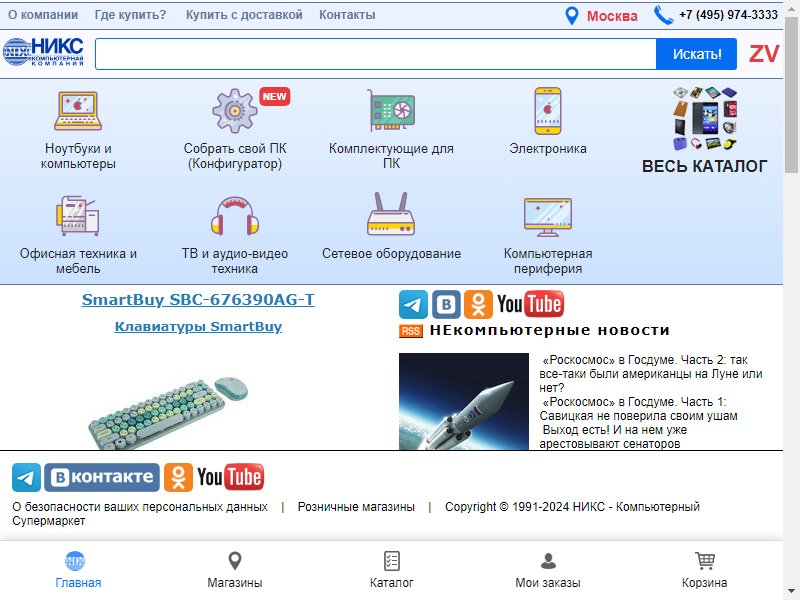This screenshot has width=800, height=600.
Task: Open the О компании menu item
Action: point(43,15)
